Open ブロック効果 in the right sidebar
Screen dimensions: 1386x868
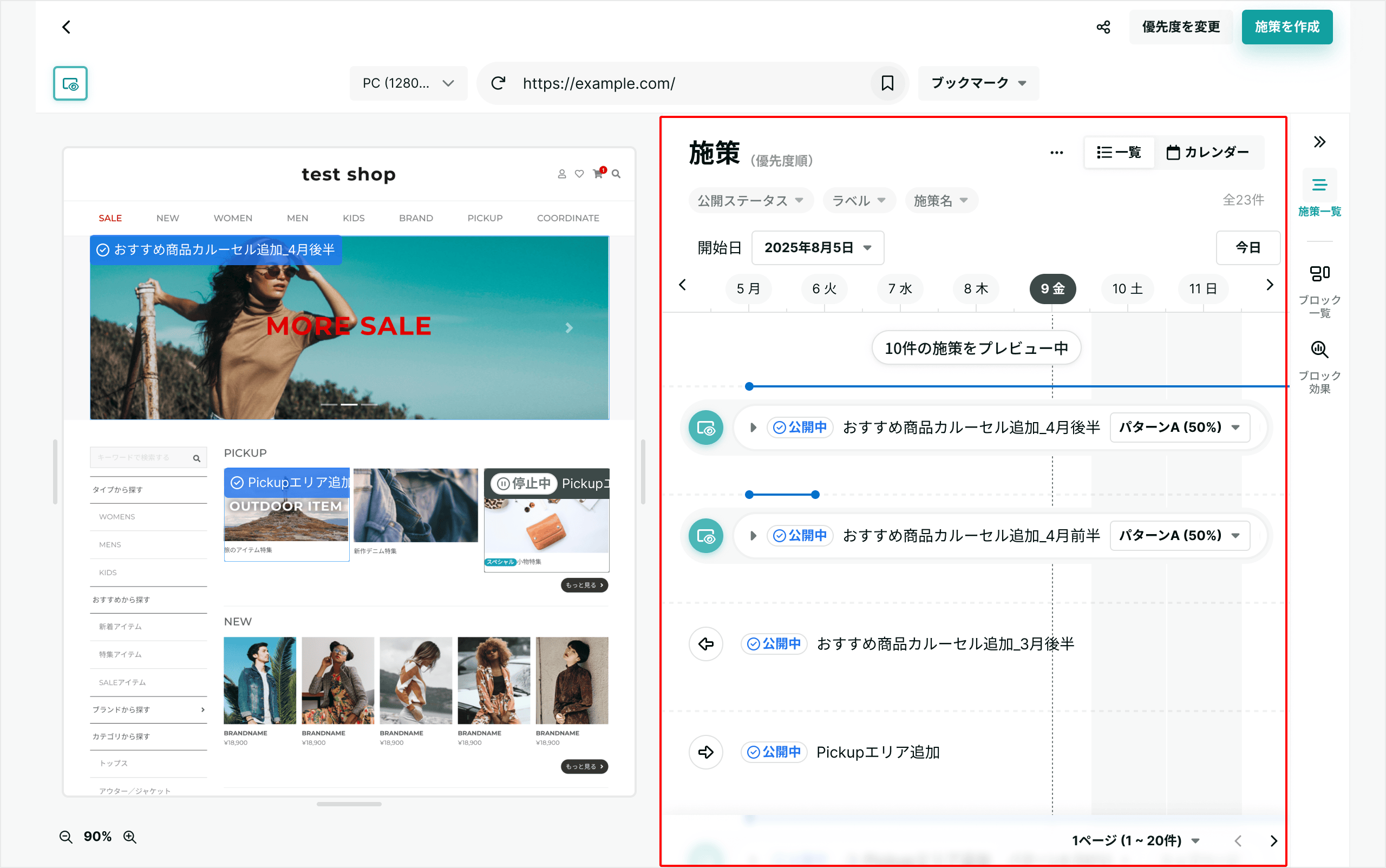pos(1319,367)
